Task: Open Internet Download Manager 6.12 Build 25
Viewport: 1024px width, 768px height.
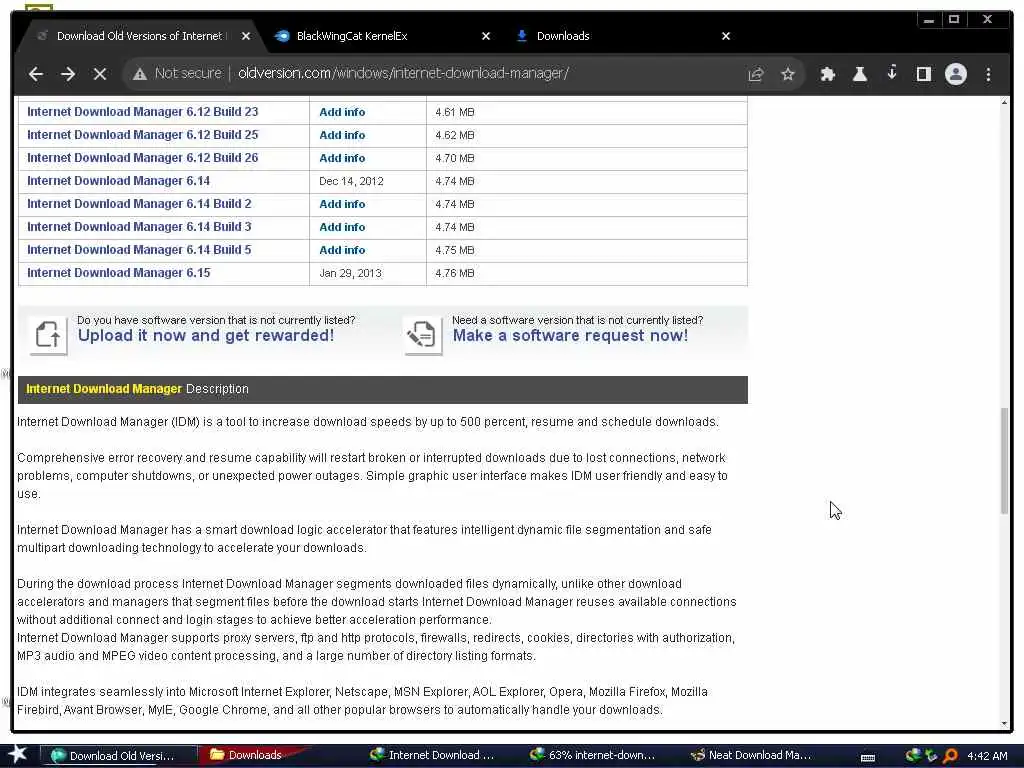Action: pyautogui.click(x=142, y=135)
